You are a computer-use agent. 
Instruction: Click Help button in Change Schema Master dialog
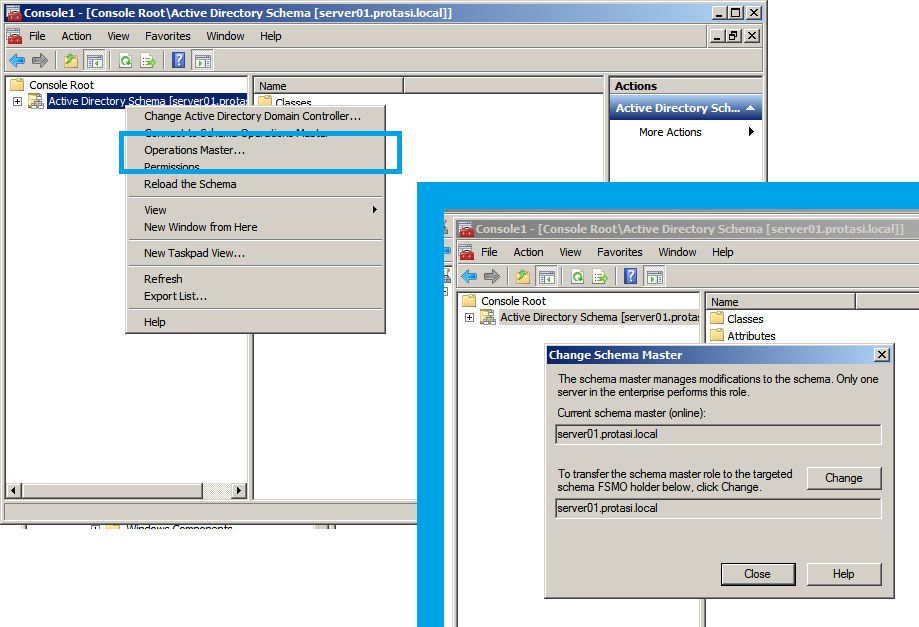843,574
